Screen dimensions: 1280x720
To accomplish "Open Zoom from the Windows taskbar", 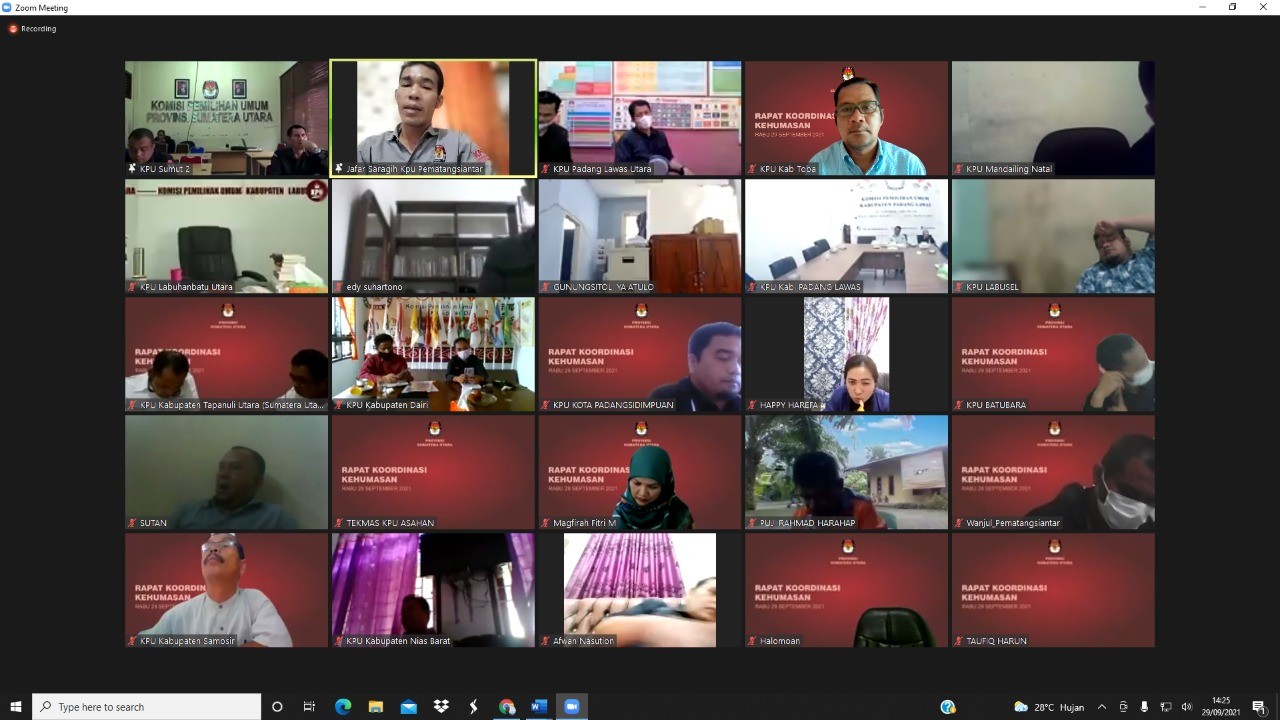I will [572, 707].
